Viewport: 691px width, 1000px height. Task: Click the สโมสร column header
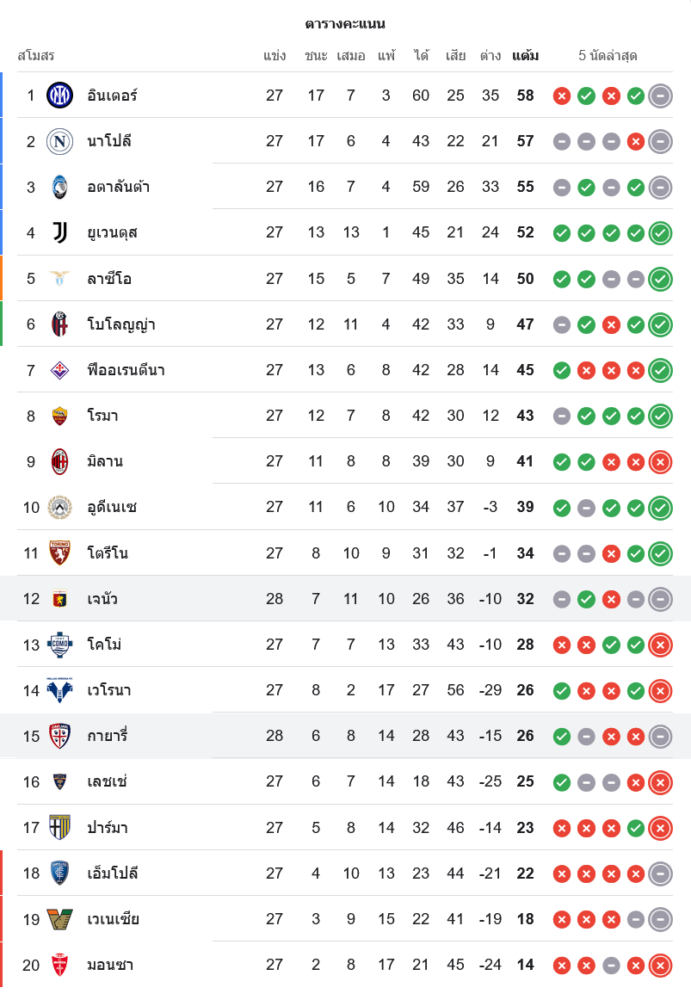coord(36,56)
